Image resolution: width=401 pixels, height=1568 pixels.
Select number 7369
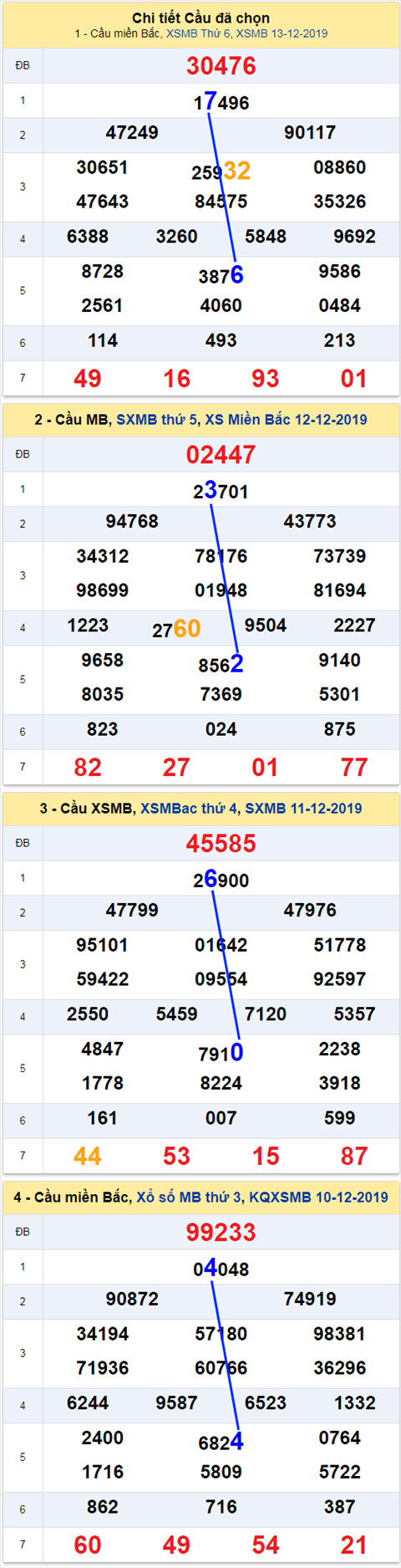(x=221, y=695)
